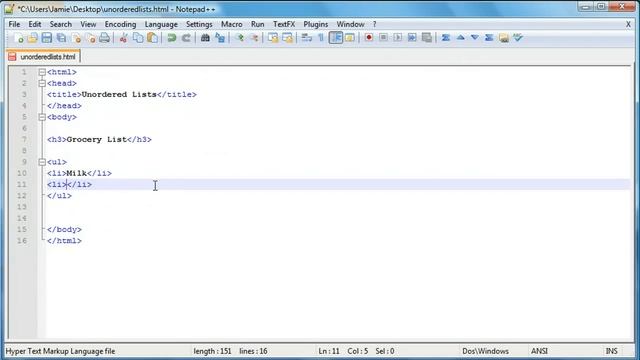Click Synchronize Horizontal Scrolling icon
640x360 pixels.
pyautogui.click(x=287, y=38)
